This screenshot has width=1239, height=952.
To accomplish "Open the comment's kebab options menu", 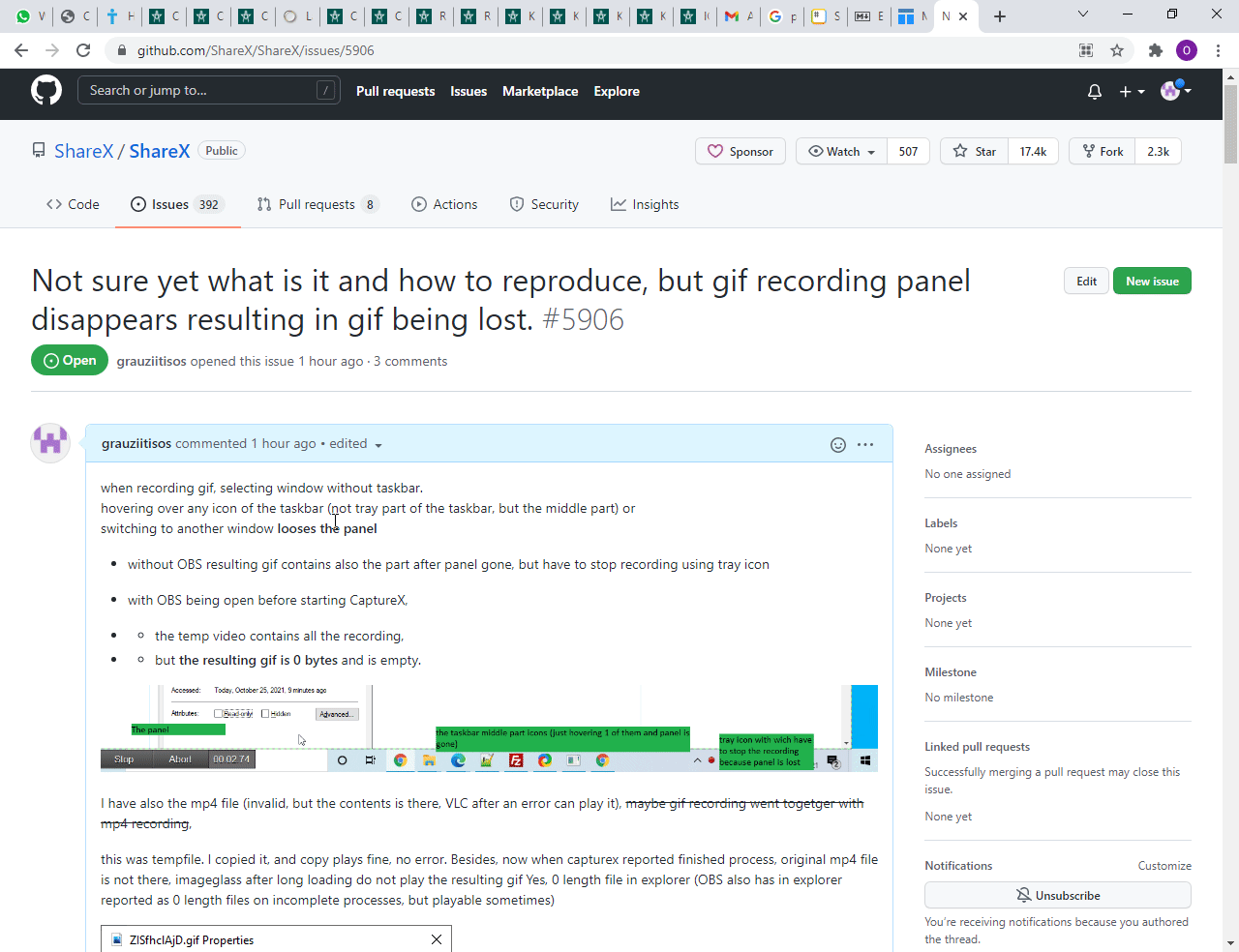I will [864, 444].
